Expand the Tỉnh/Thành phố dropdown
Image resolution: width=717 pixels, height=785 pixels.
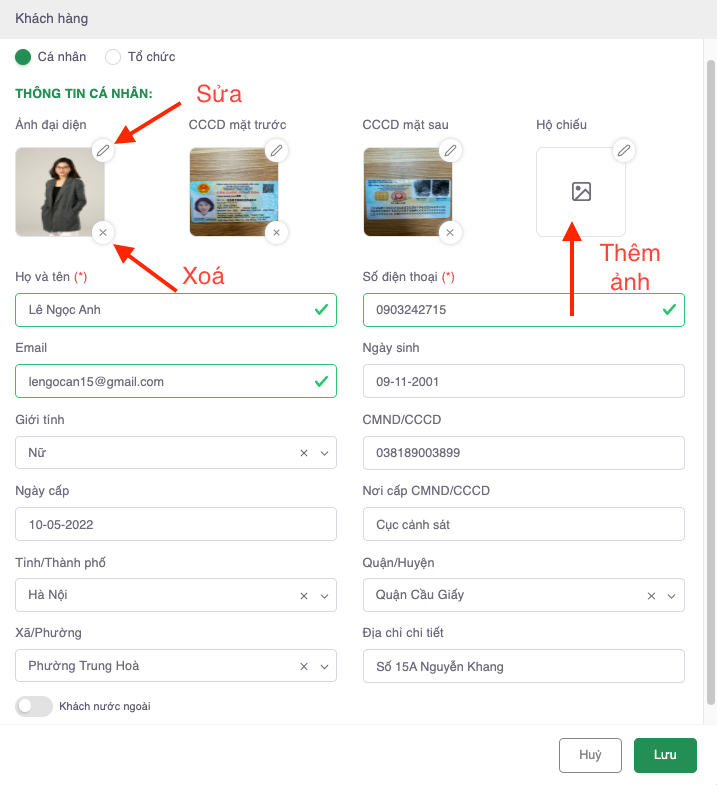[324, 595]
